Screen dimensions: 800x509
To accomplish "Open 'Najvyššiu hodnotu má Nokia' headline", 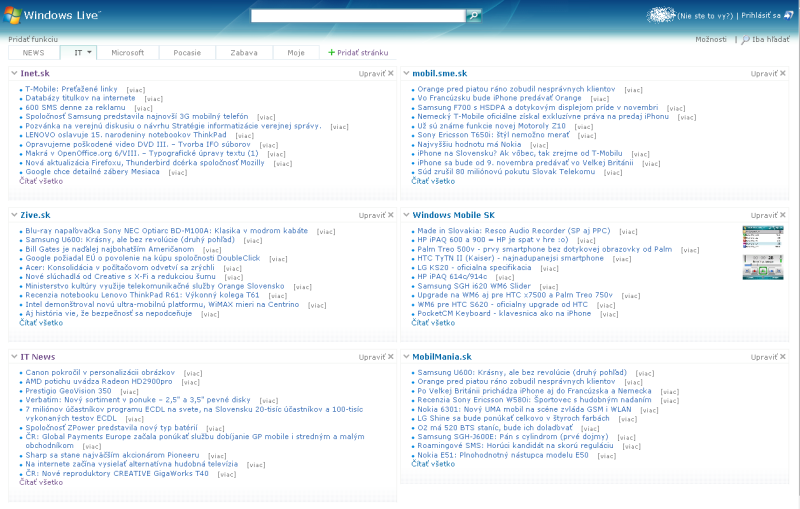I will click(469, 144).
